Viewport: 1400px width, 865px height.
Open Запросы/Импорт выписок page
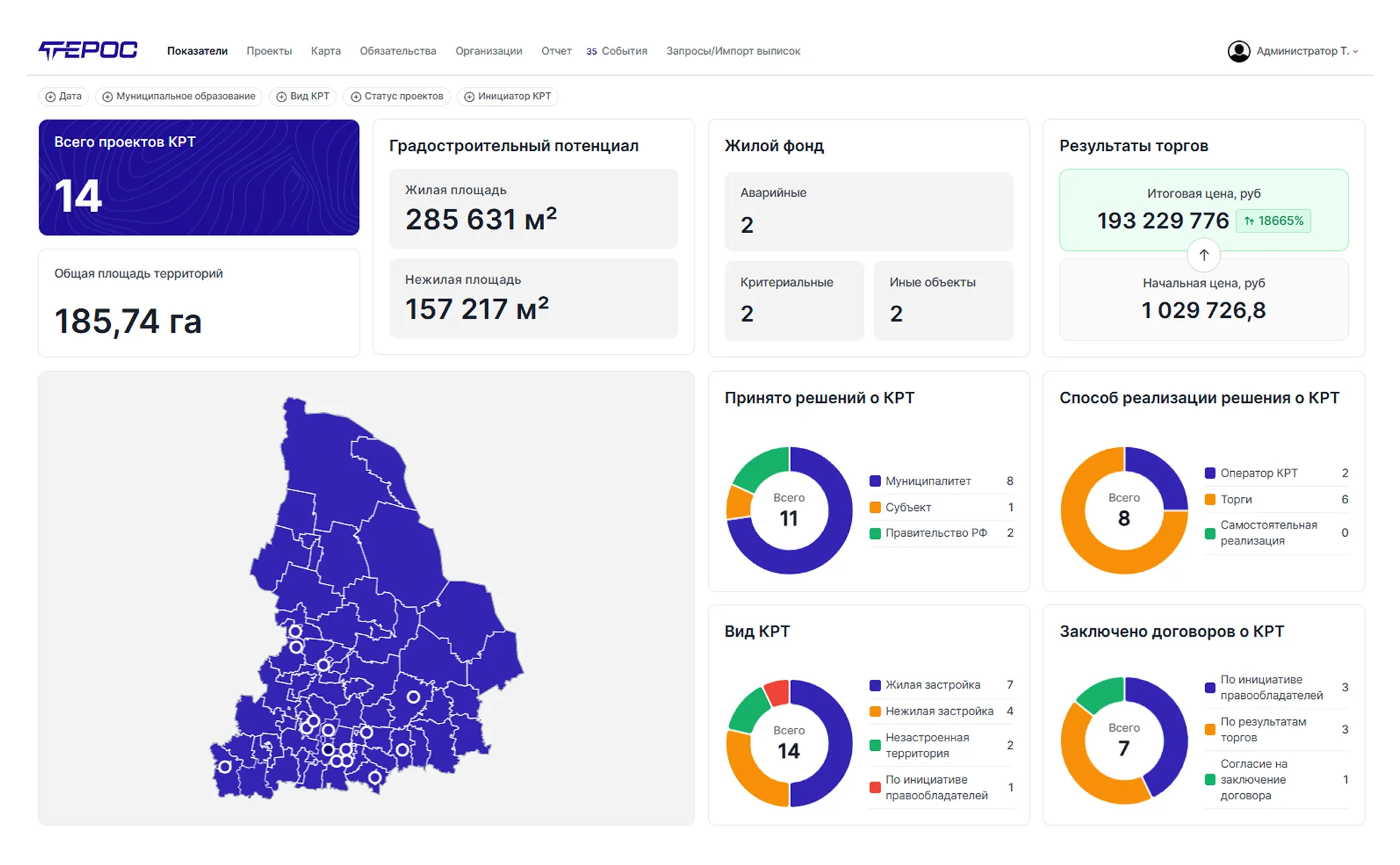pos(733,51)
